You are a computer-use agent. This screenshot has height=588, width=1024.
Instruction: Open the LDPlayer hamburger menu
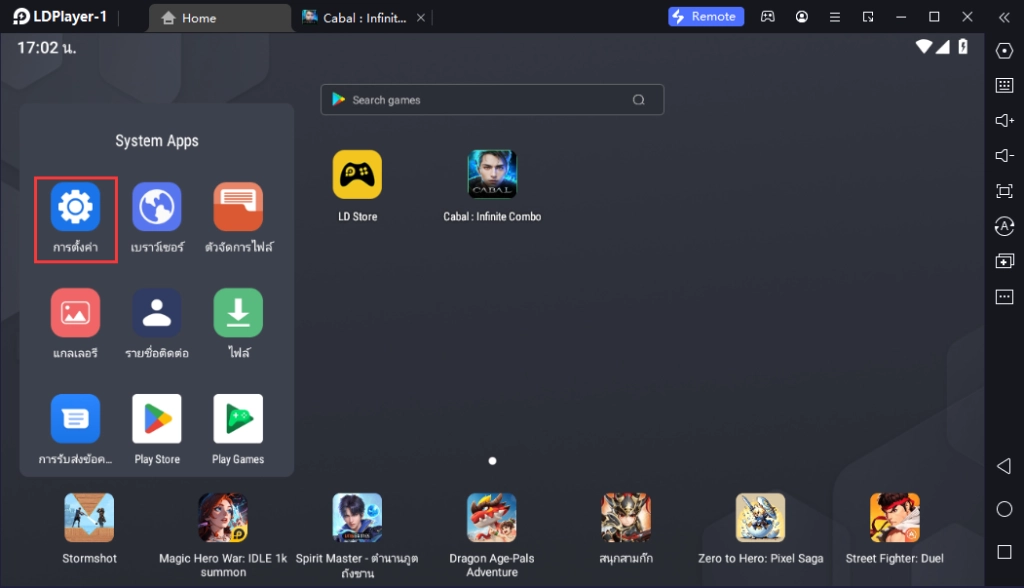pos(835,17)
